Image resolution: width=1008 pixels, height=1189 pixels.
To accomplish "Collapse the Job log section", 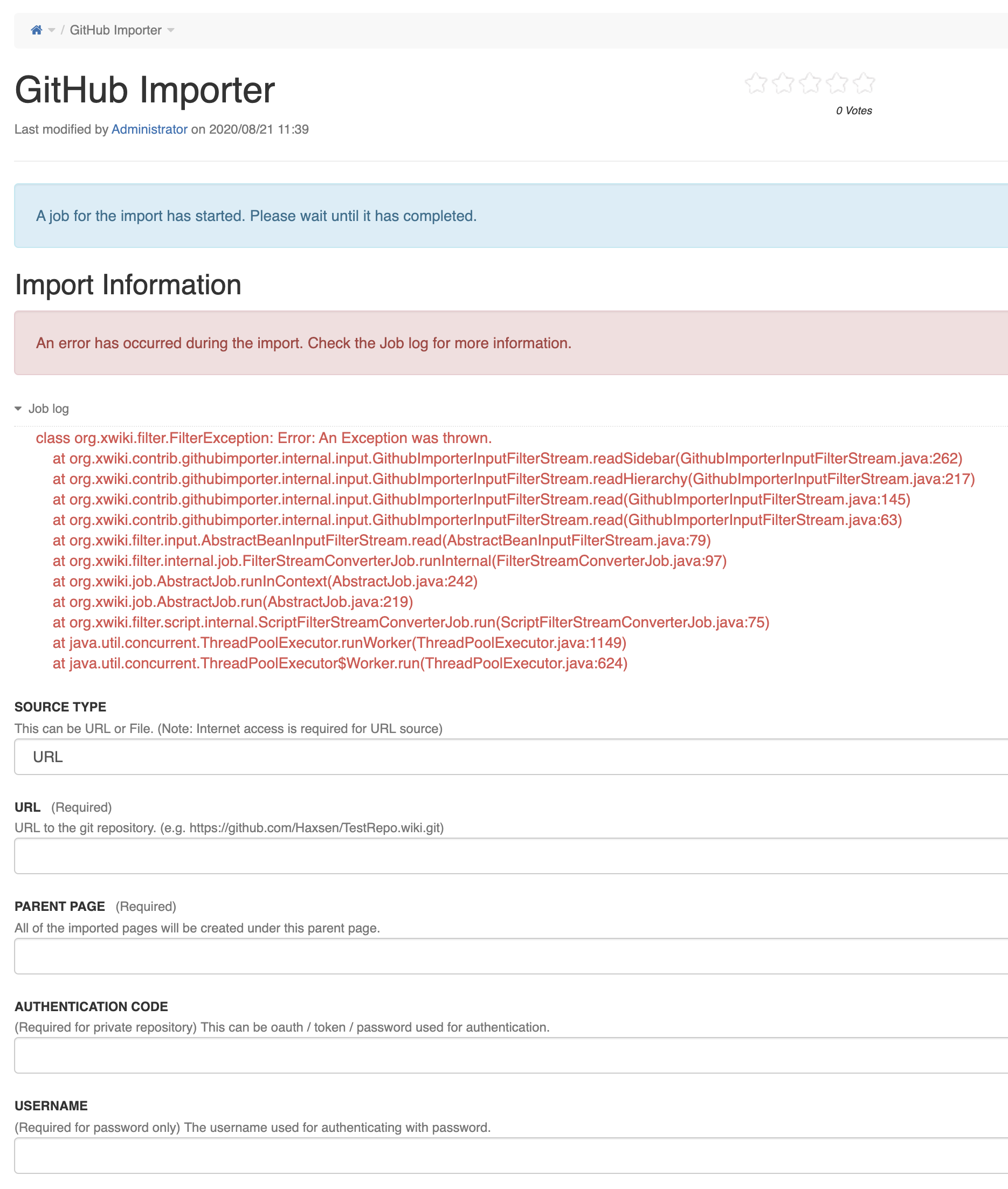I will point(49,409).
